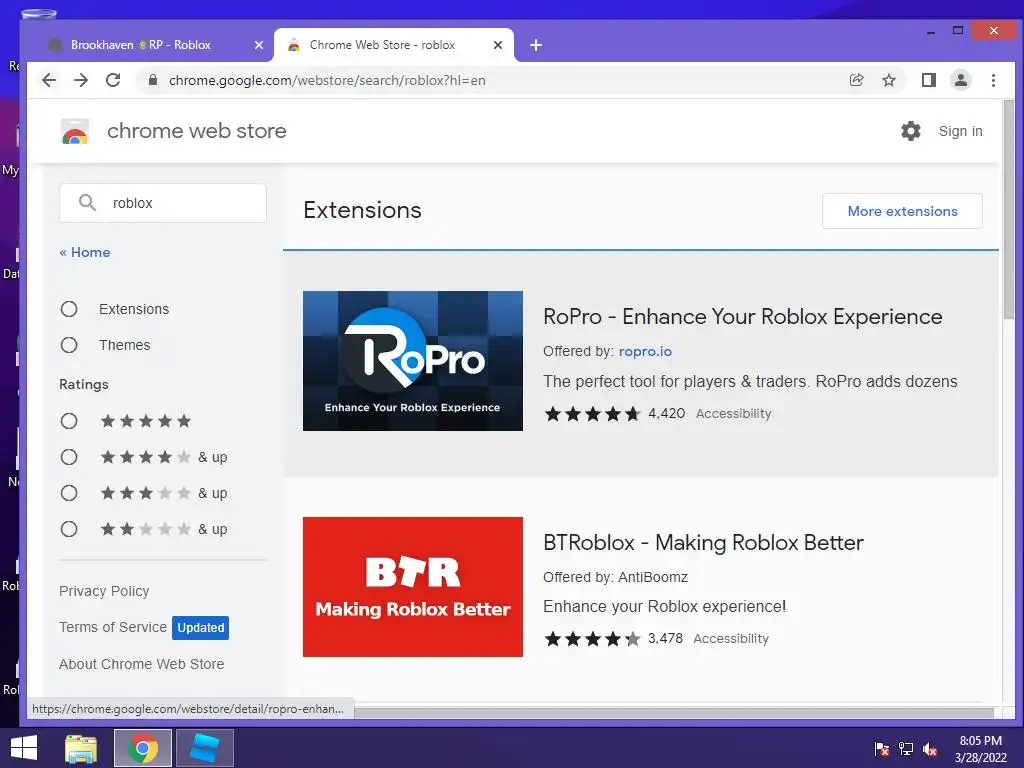
Task: Open the Windows Start menu
Action: [24, 748]
